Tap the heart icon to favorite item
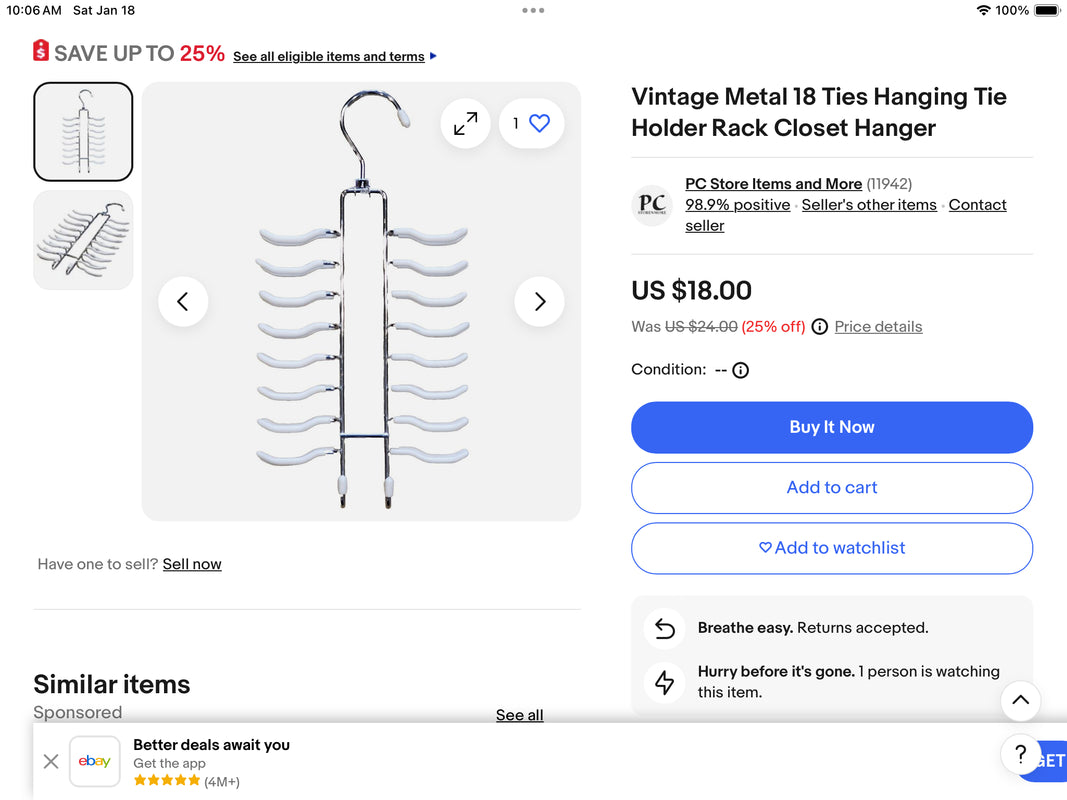 pyautogui.click(x=539, y=124)
